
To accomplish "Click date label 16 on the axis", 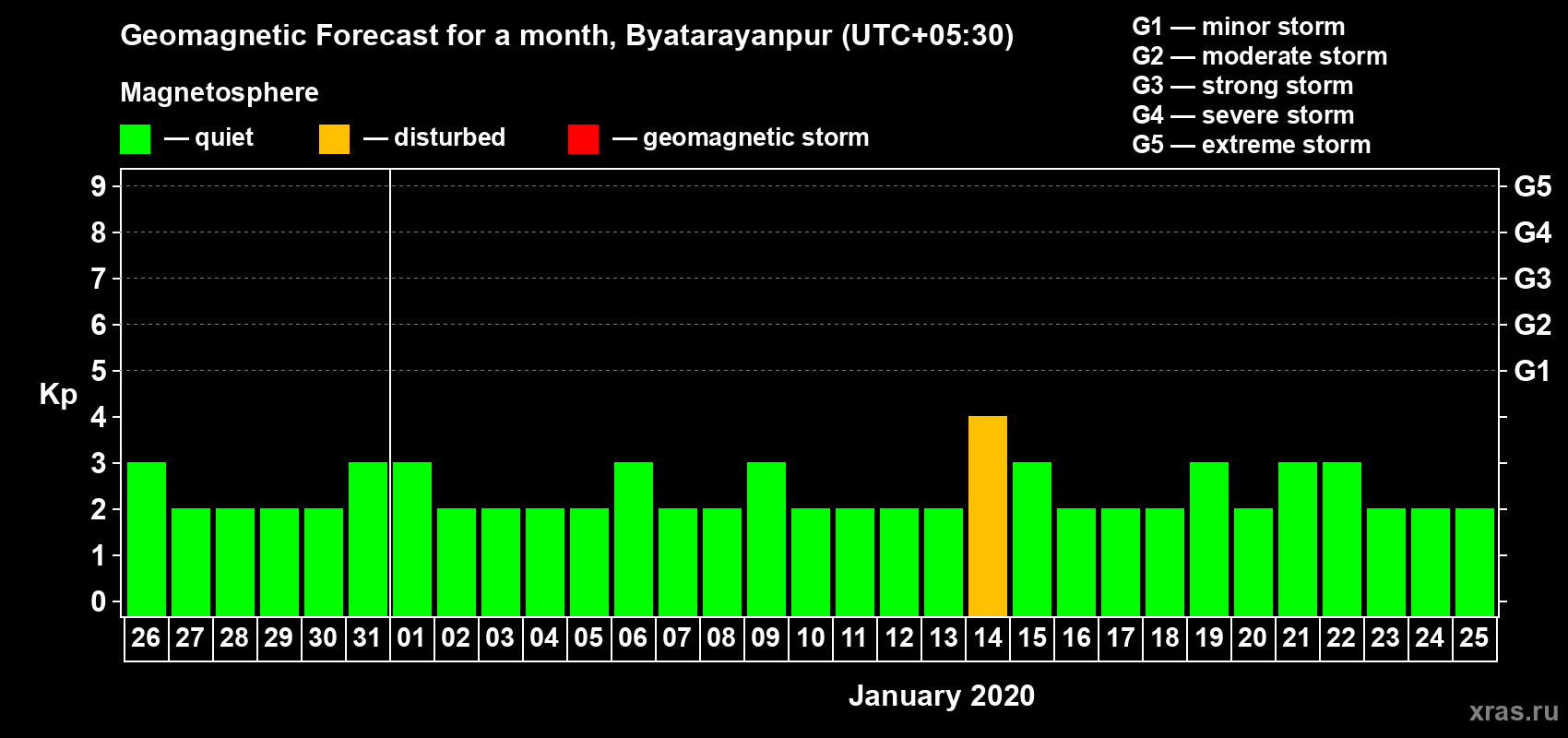I will (1076, 637).
